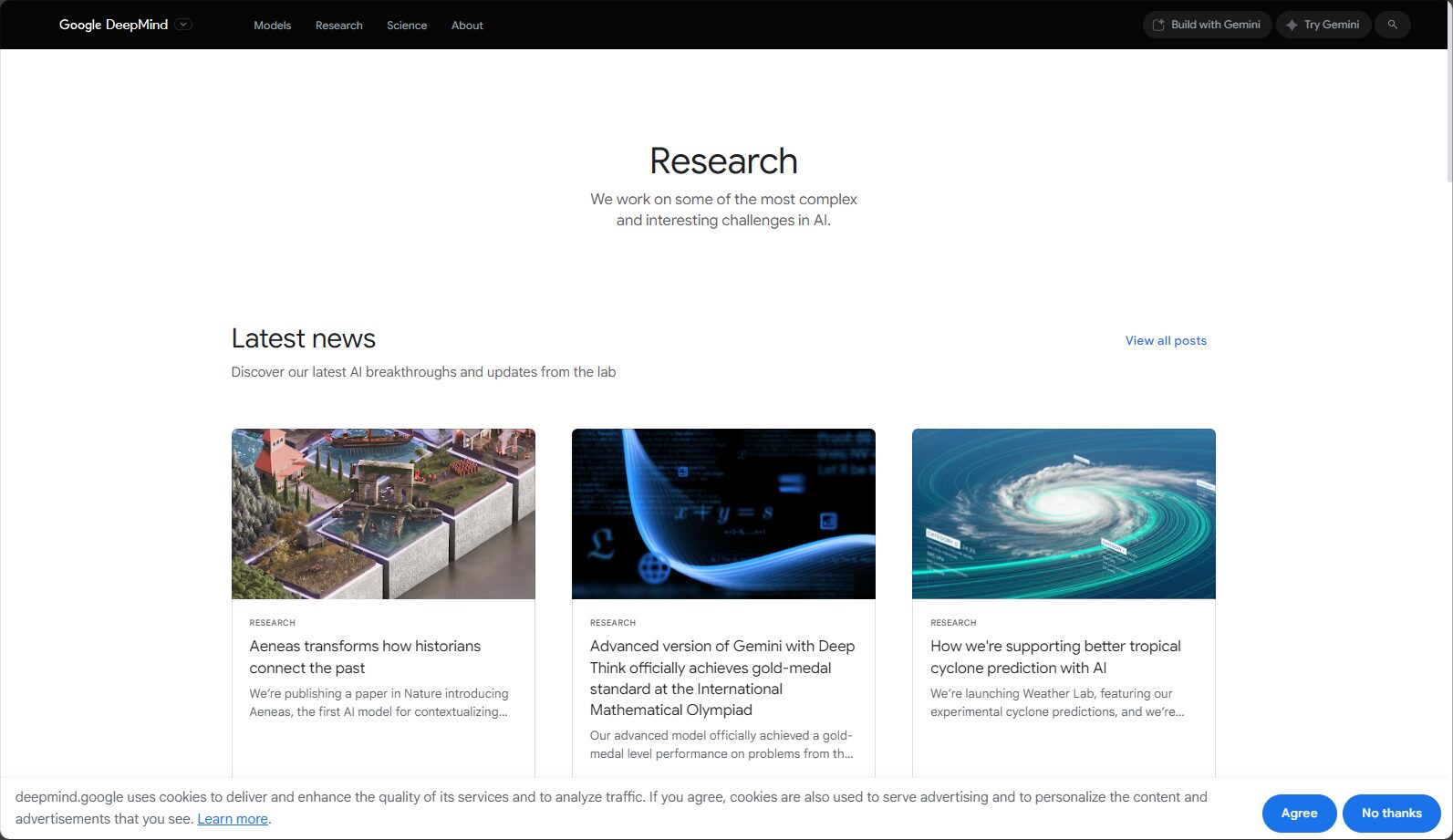Screen dimensions: 1453x840
Task: Follow the View all posts link
Action: point(1166,340)
